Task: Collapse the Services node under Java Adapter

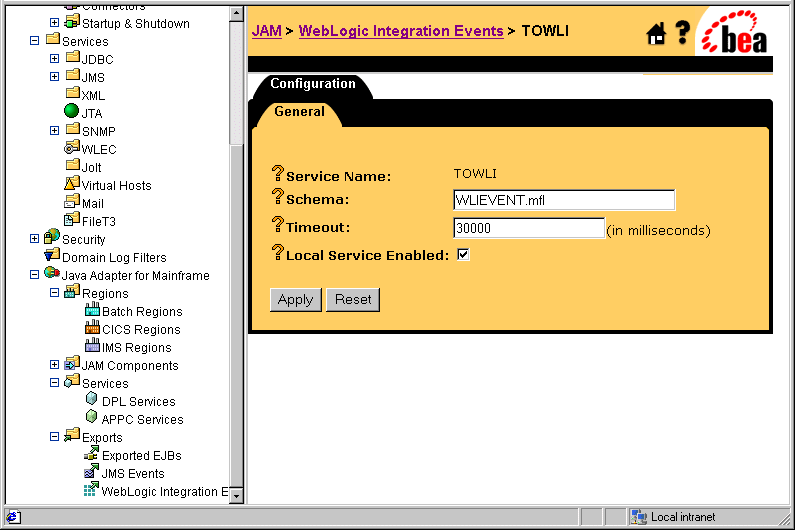Action: 54,383
